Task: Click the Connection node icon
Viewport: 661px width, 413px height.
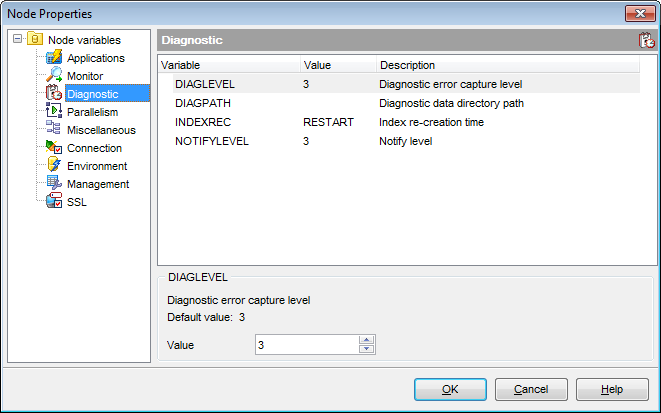Action: click(x=54, y=148)
